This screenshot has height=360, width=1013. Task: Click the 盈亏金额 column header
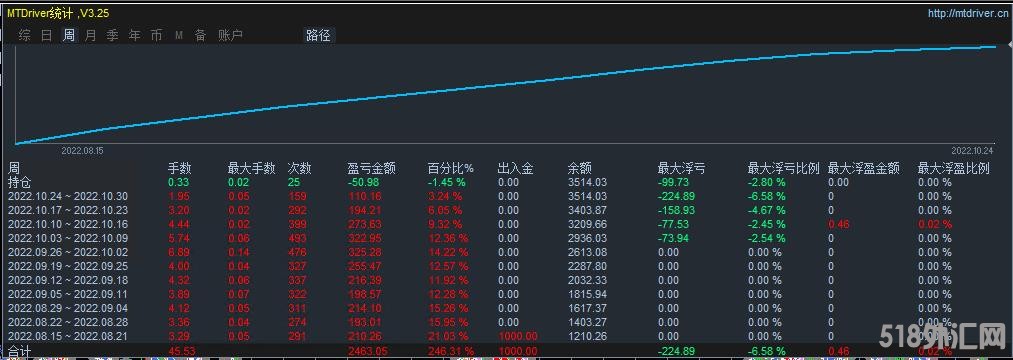point(371,169)
